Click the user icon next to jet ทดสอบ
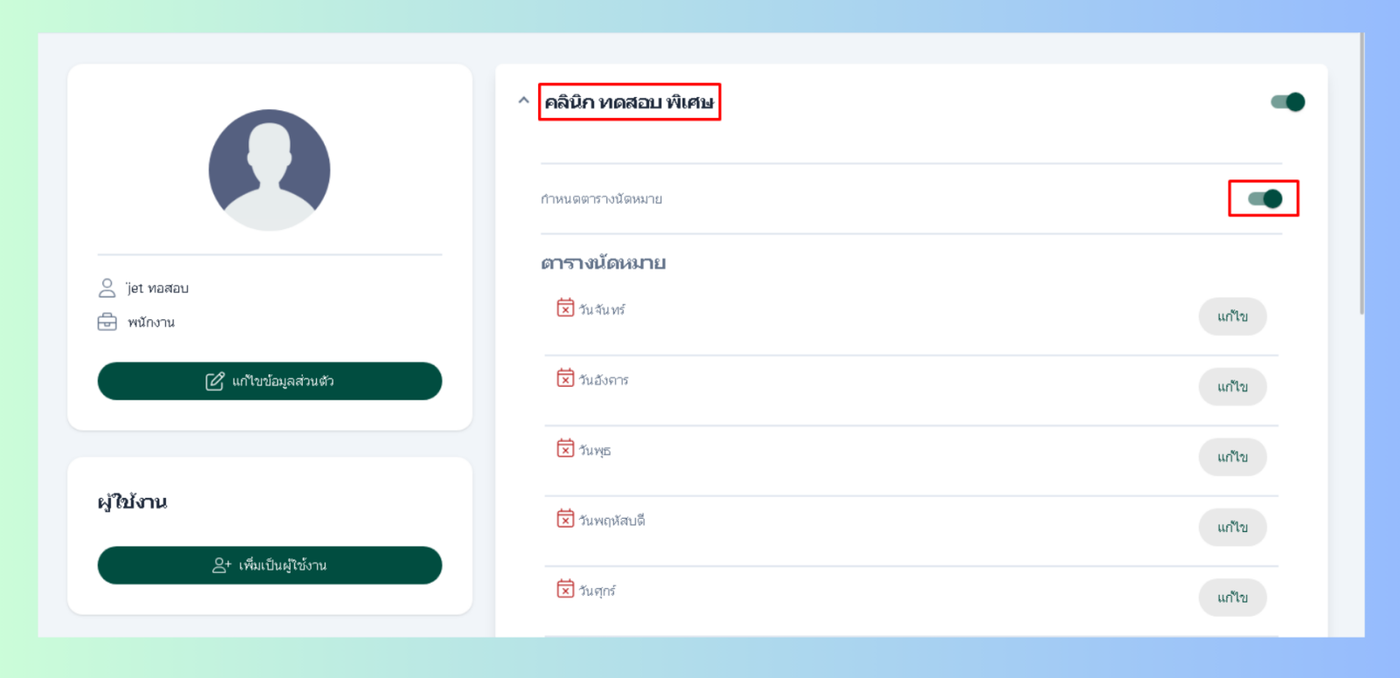The height and width of the screenshot is (678, 1400). [x=107, y=288]
